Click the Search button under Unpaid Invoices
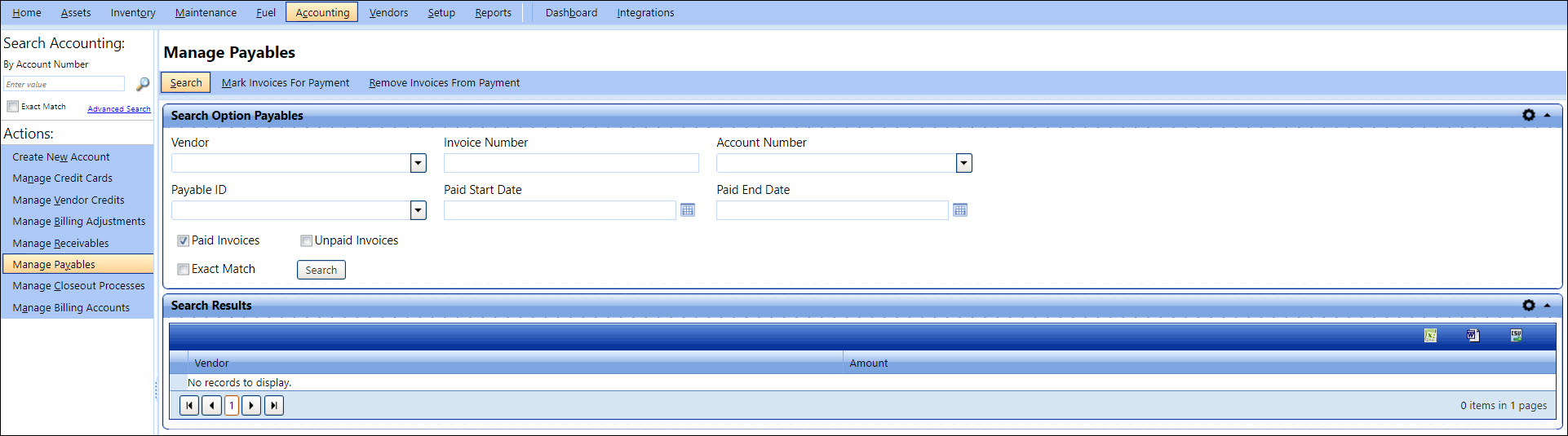Screen dimensions: 1568x436 point(321,270)
